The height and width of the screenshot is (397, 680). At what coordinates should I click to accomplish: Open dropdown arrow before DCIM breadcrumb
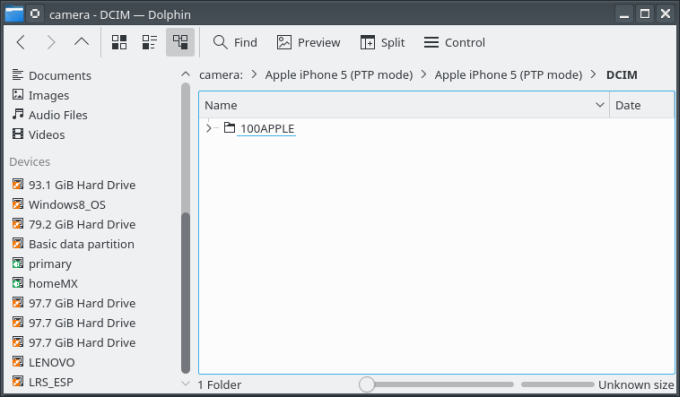(x=593, y=75)
